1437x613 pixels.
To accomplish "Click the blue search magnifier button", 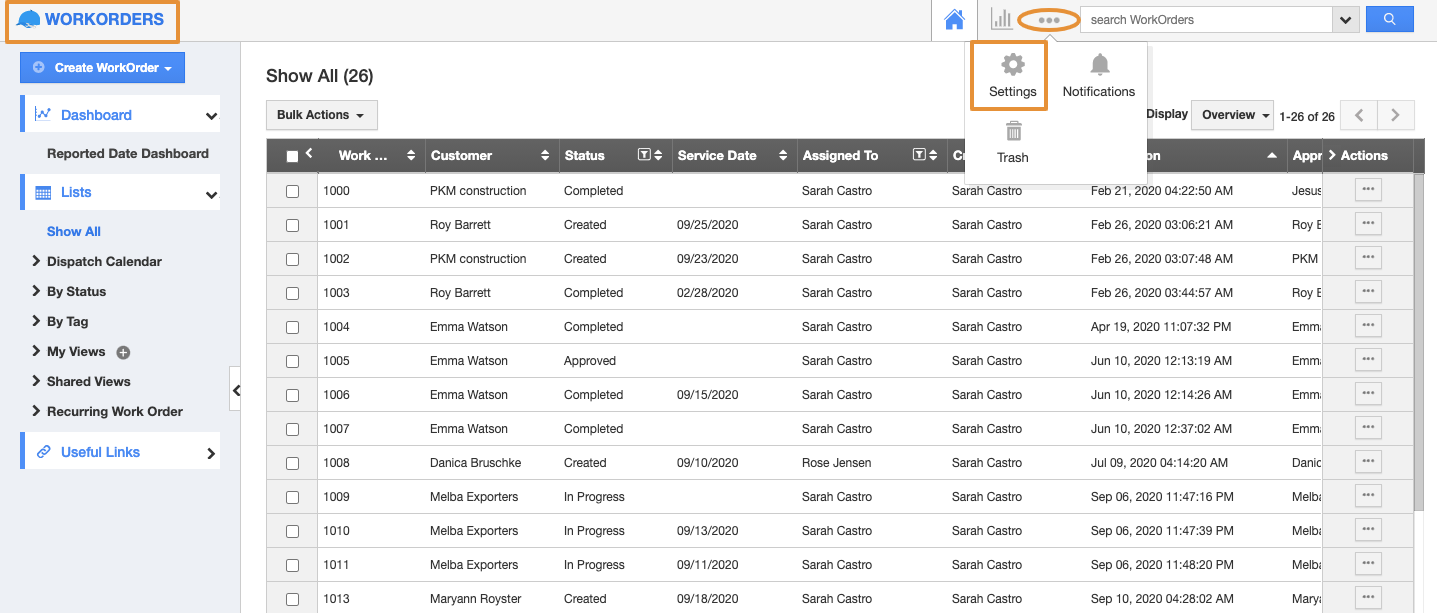I will (x=1389, y=18).
